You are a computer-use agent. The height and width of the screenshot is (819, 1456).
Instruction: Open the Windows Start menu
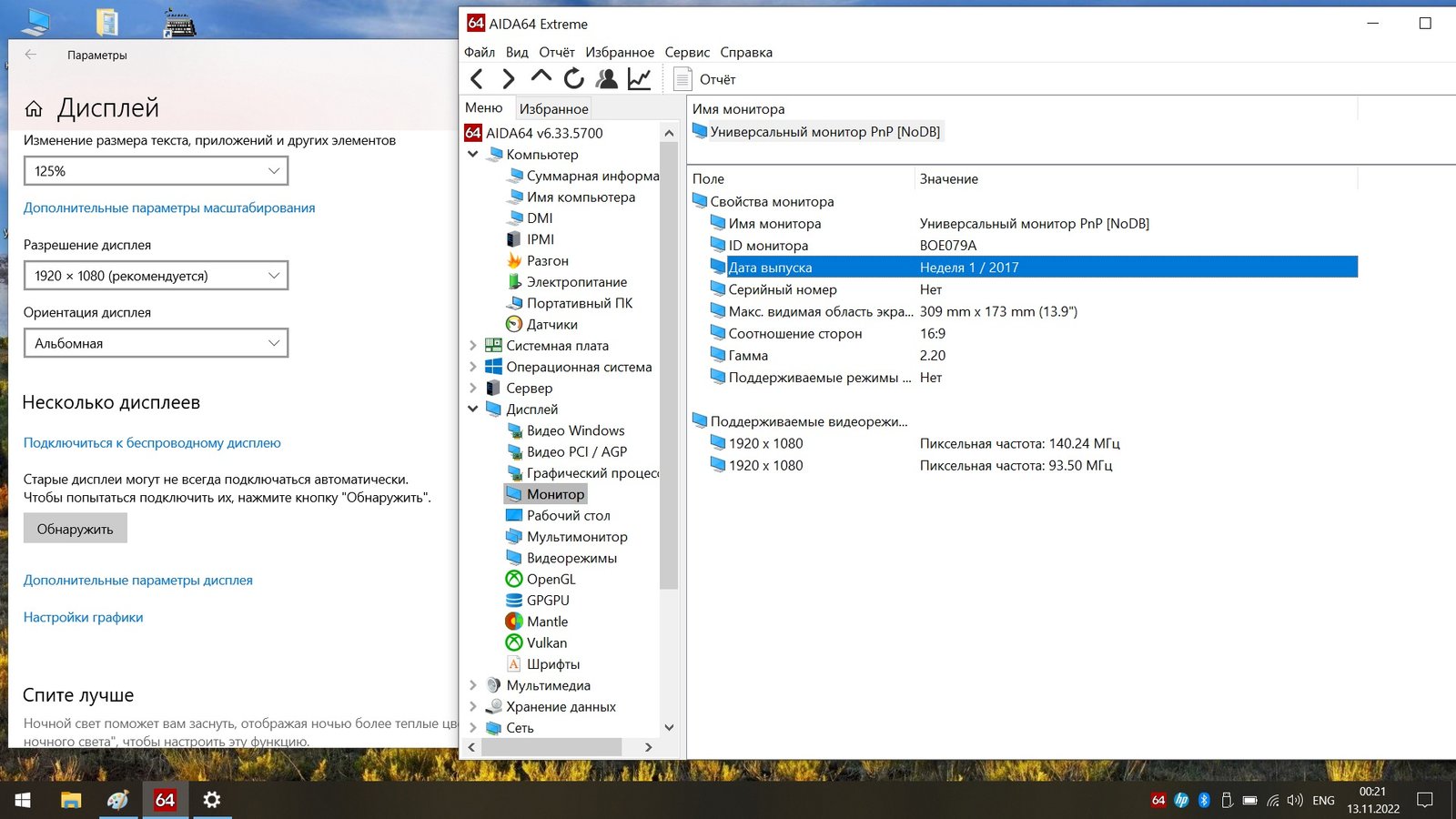pos(23,800)
